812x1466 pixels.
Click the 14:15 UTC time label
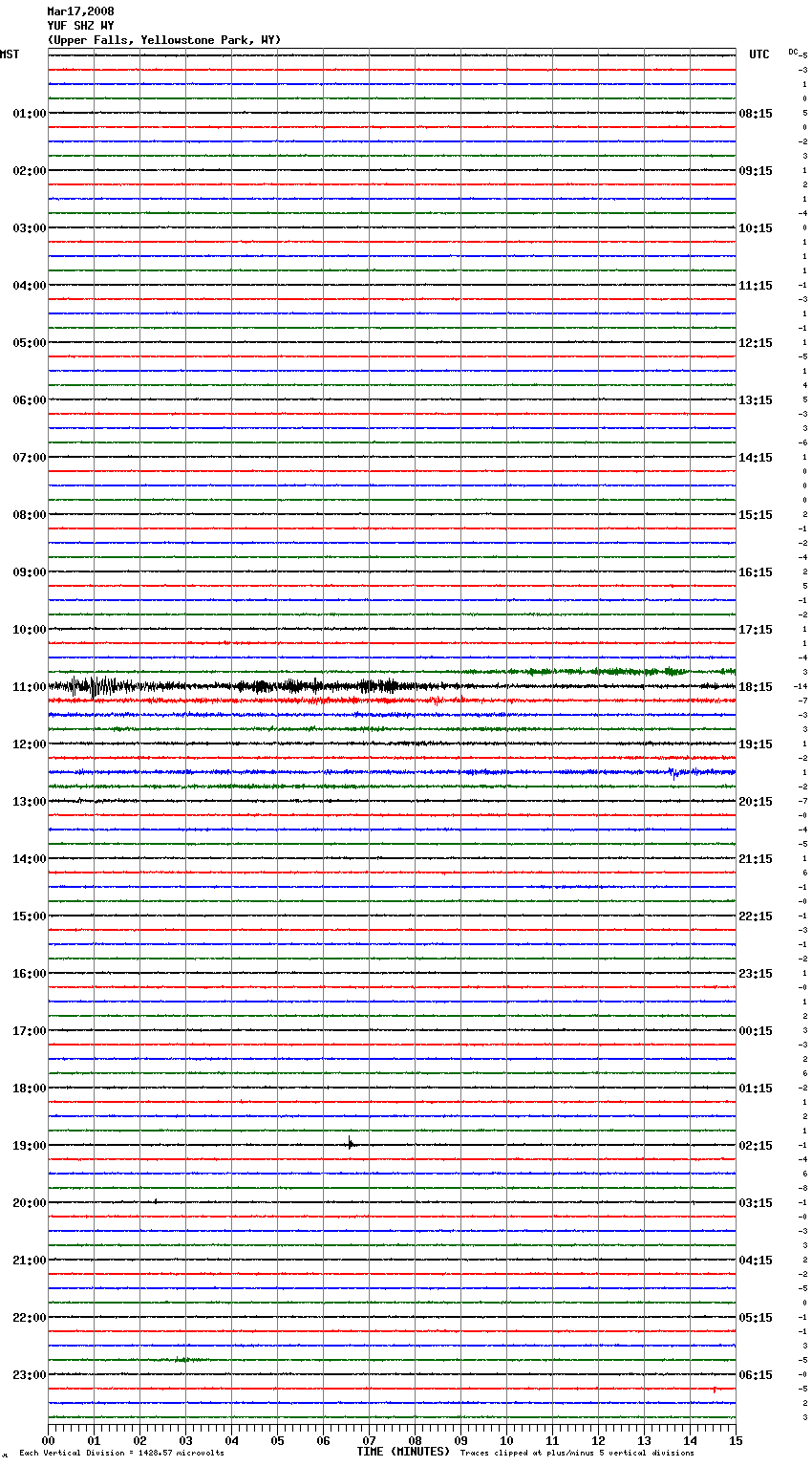pyautogui.click(x=756, y=458)
